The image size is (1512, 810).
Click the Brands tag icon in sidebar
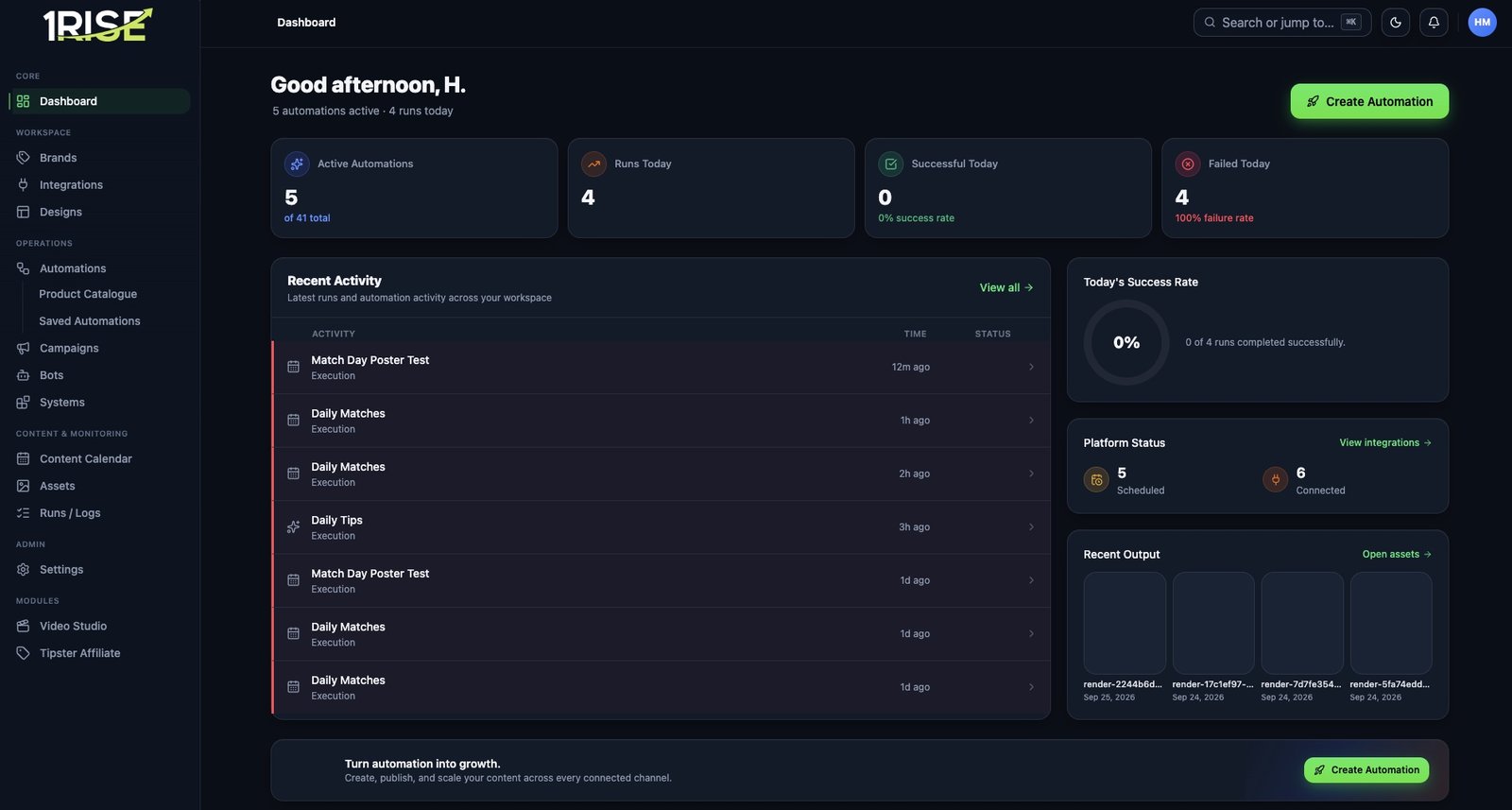tap(23, 158)
